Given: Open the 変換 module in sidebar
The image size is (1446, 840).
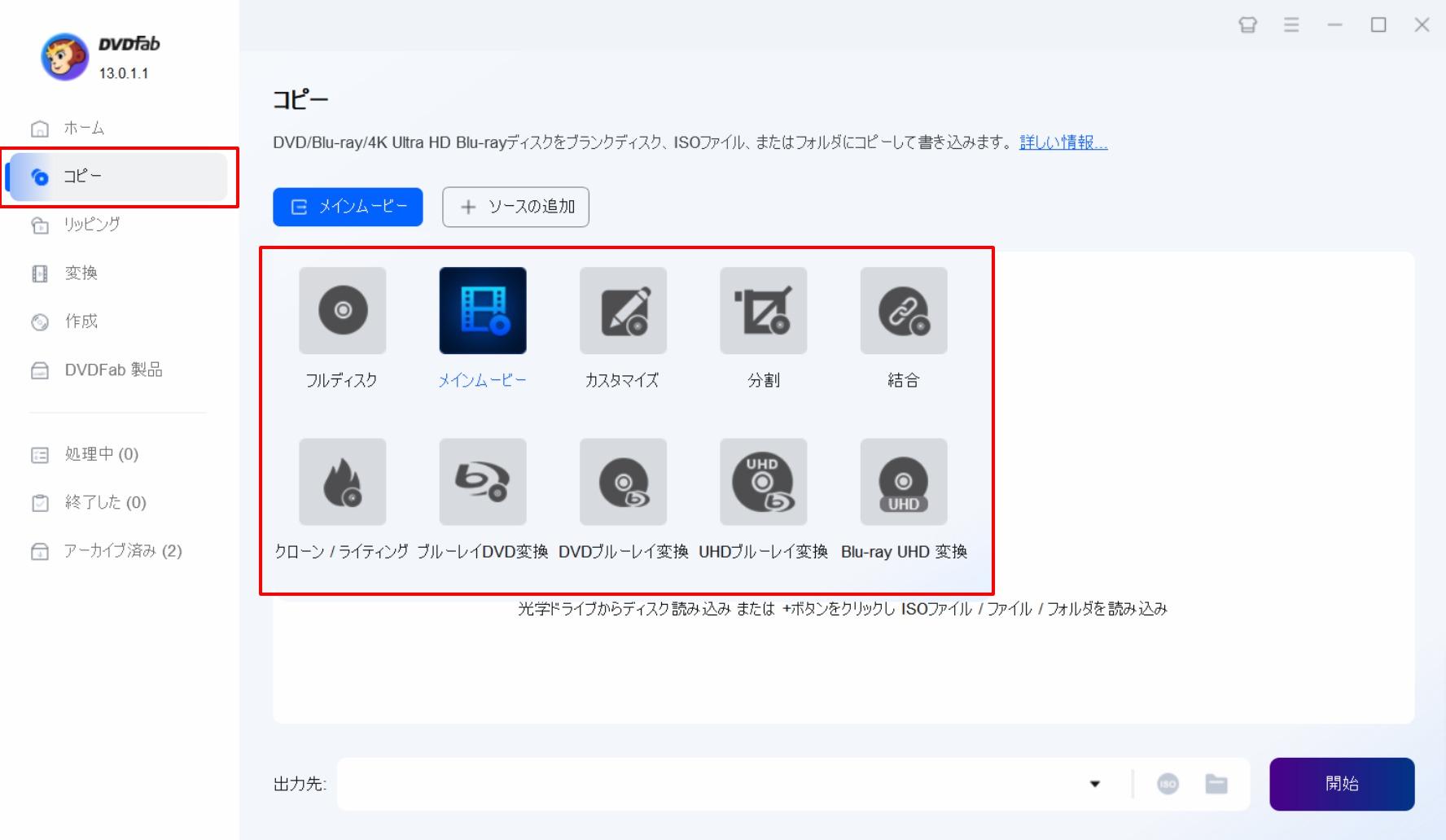Looking at the screenshot, I should tap(119, 273).
